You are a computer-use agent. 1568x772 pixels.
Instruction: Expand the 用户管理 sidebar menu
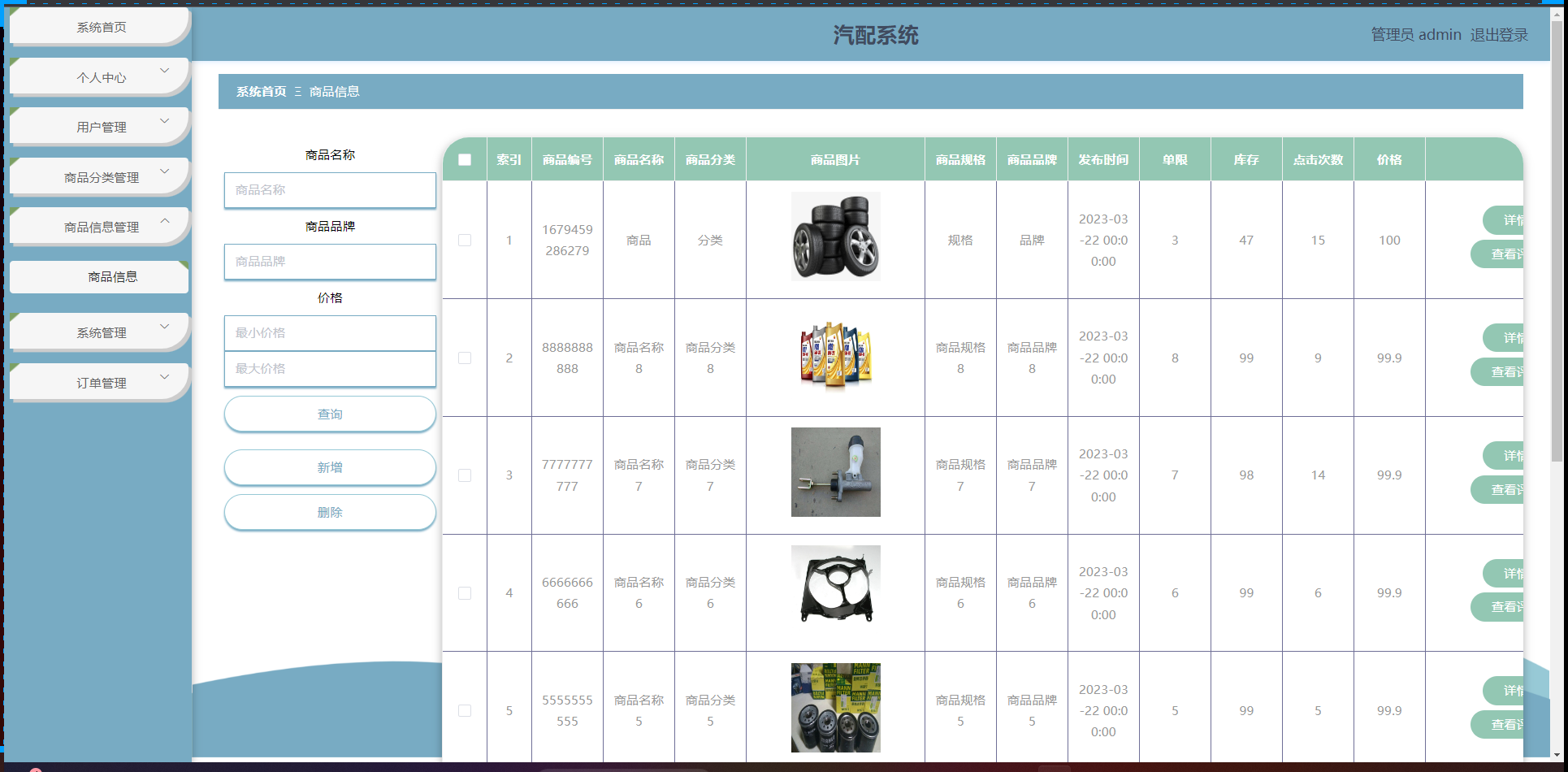[101, 128]
